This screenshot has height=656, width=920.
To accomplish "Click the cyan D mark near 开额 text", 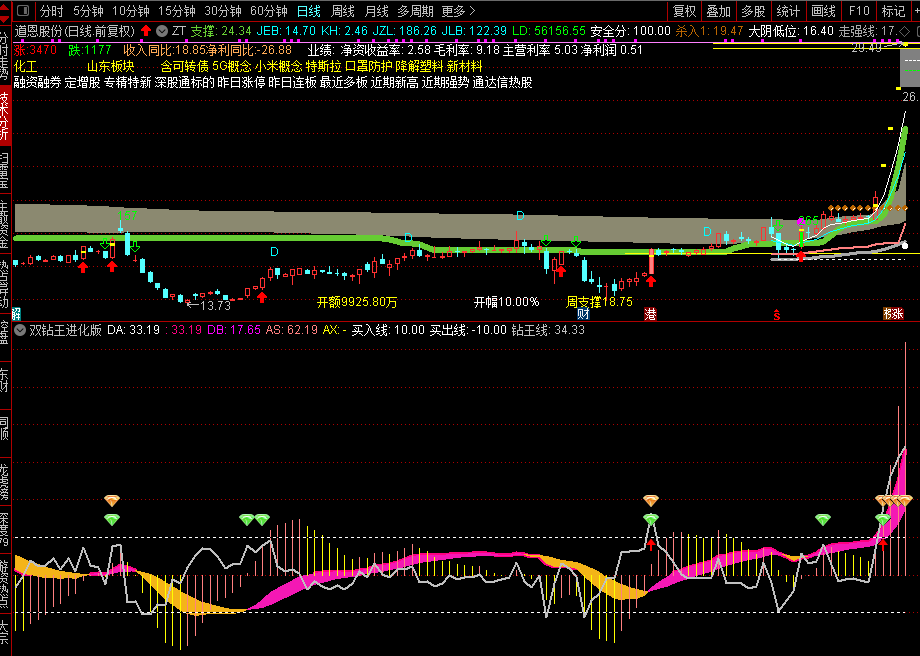I will coord(274,252).
